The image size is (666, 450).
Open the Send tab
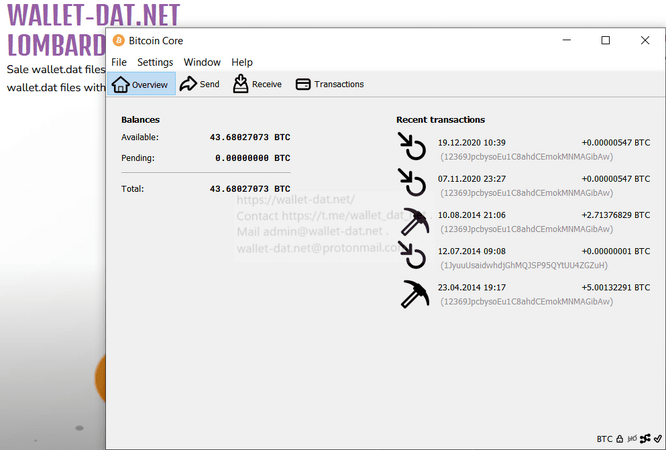(200, 84)
